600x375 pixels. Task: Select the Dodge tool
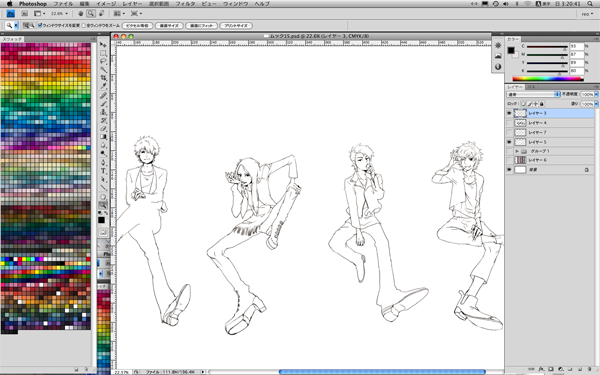[x=103, y=153]
